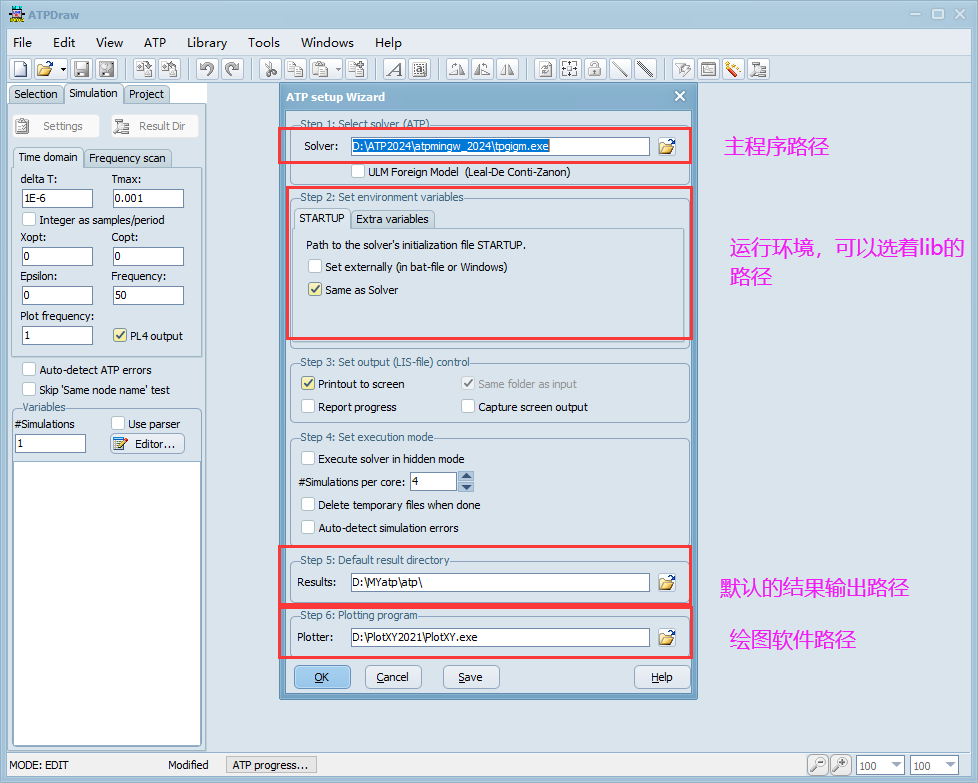Increase Simulations per core with up arrow

(466, 476)
